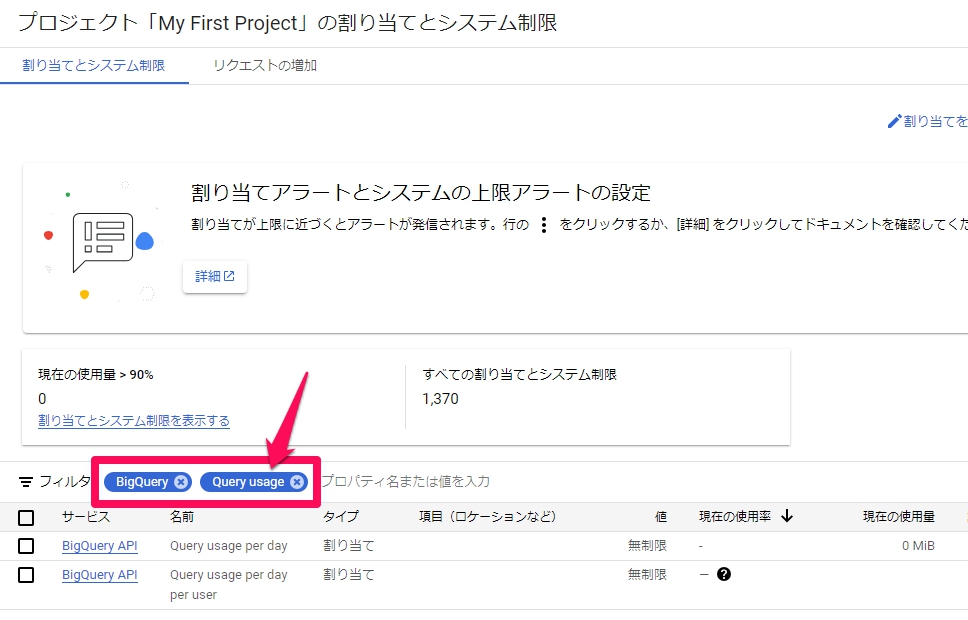The image size is (968, 620).
Task: Click the help question mark icon
Action: coord(724,574)
